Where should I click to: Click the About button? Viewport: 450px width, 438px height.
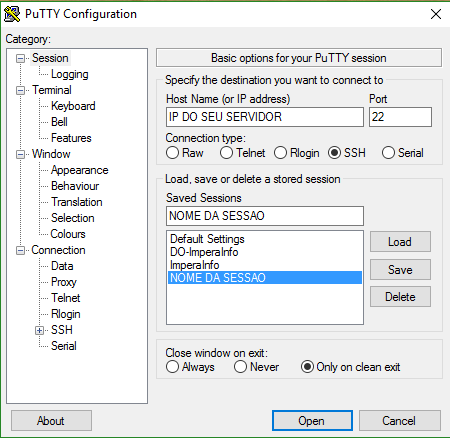point(51,421)
